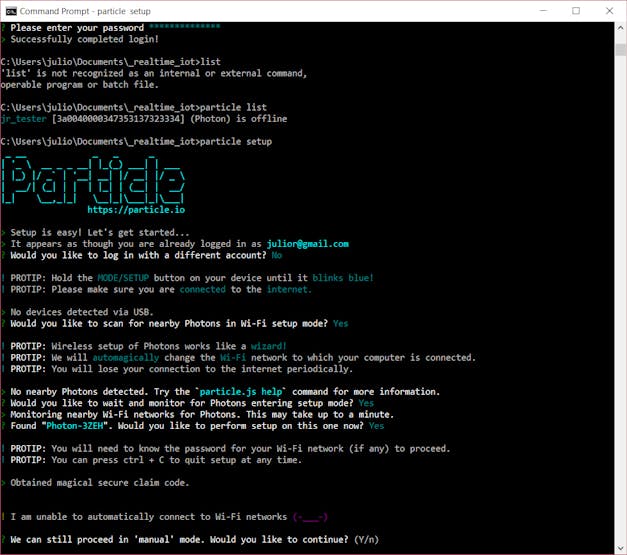The image size is (627, 555).
Task: Click the 'blinks blue!' text
Action: (x=343, y=278)
